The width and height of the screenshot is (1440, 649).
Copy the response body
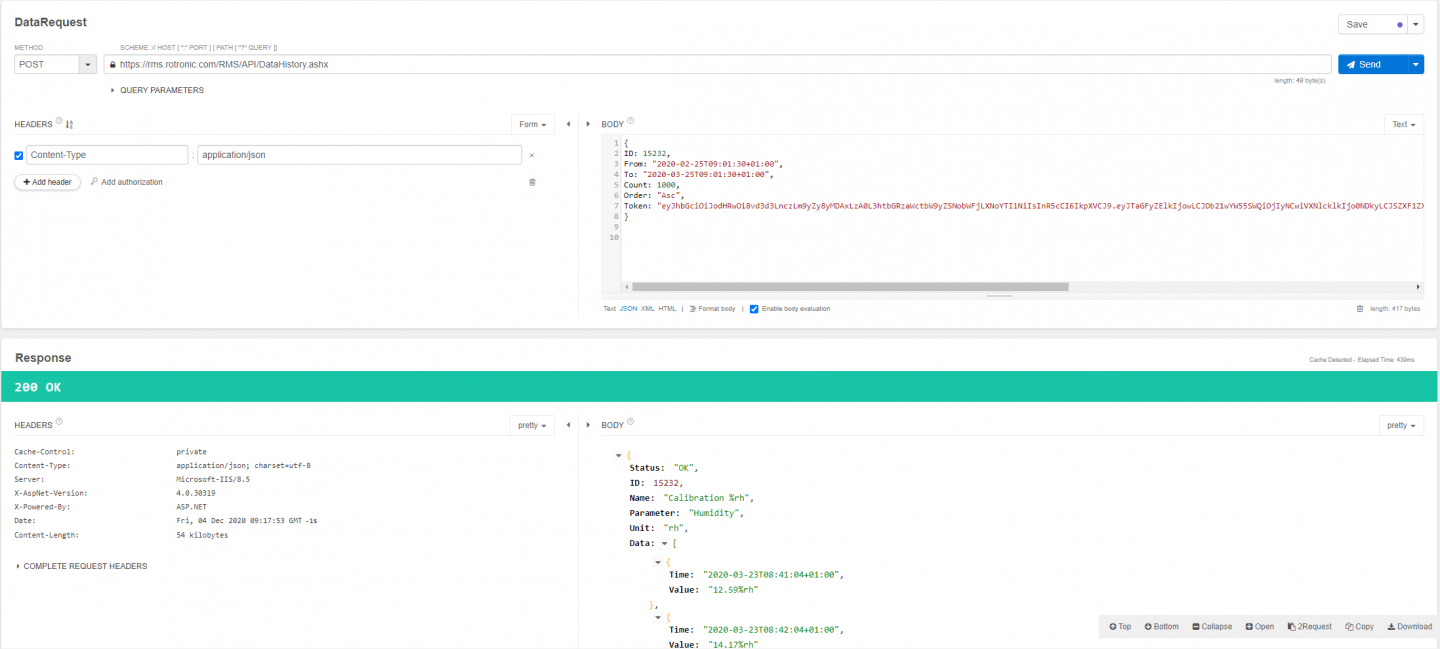coord(1360,626)
